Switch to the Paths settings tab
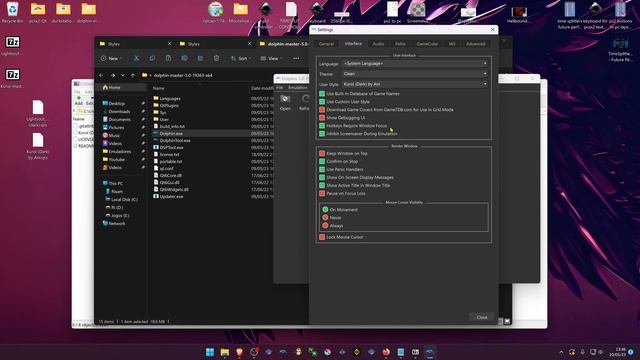This screenshot has height=360, width=640. coord(400,44)
